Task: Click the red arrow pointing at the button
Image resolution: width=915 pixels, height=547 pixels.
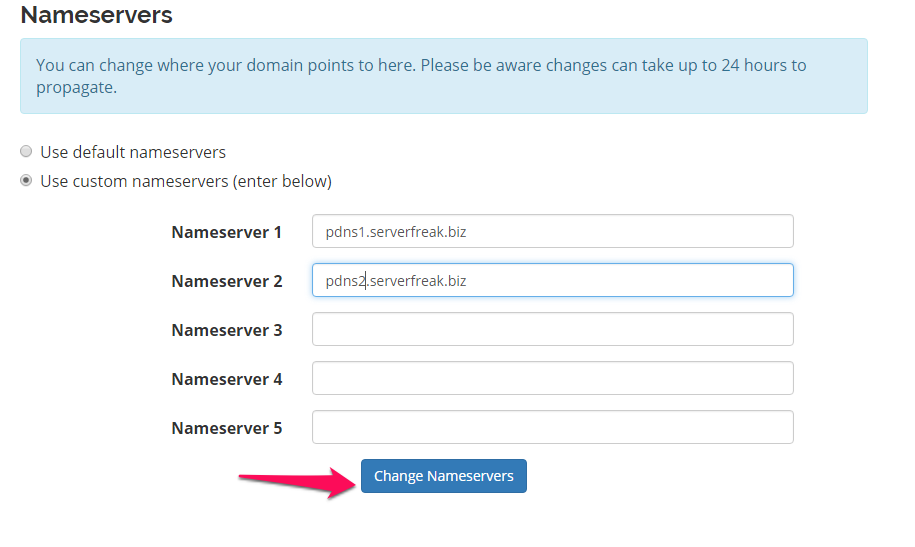Action: coord(298,482)
